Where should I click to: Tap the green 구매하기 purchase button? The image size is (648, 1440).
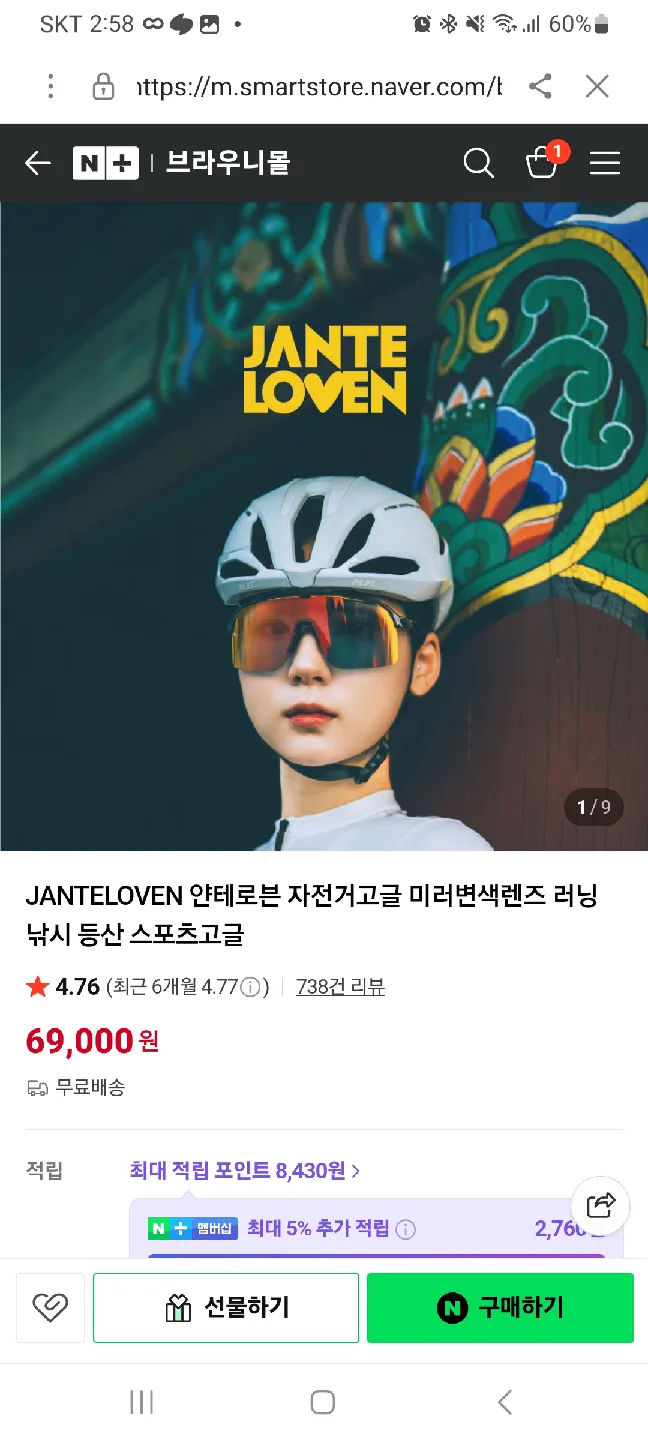[x=500, y=1307]
